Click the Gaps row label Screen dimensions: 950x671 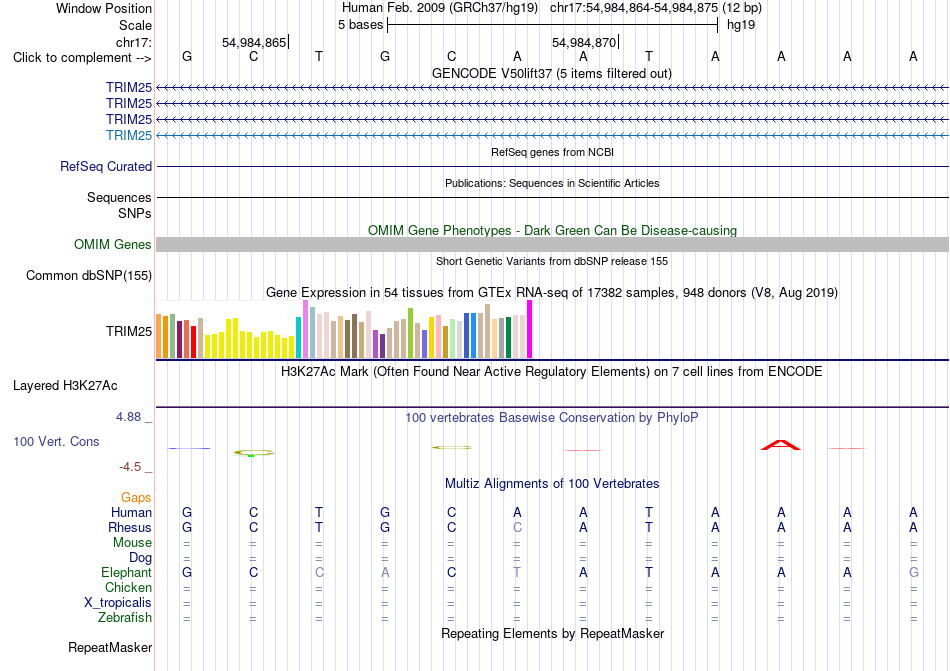[x=136, y=498]
